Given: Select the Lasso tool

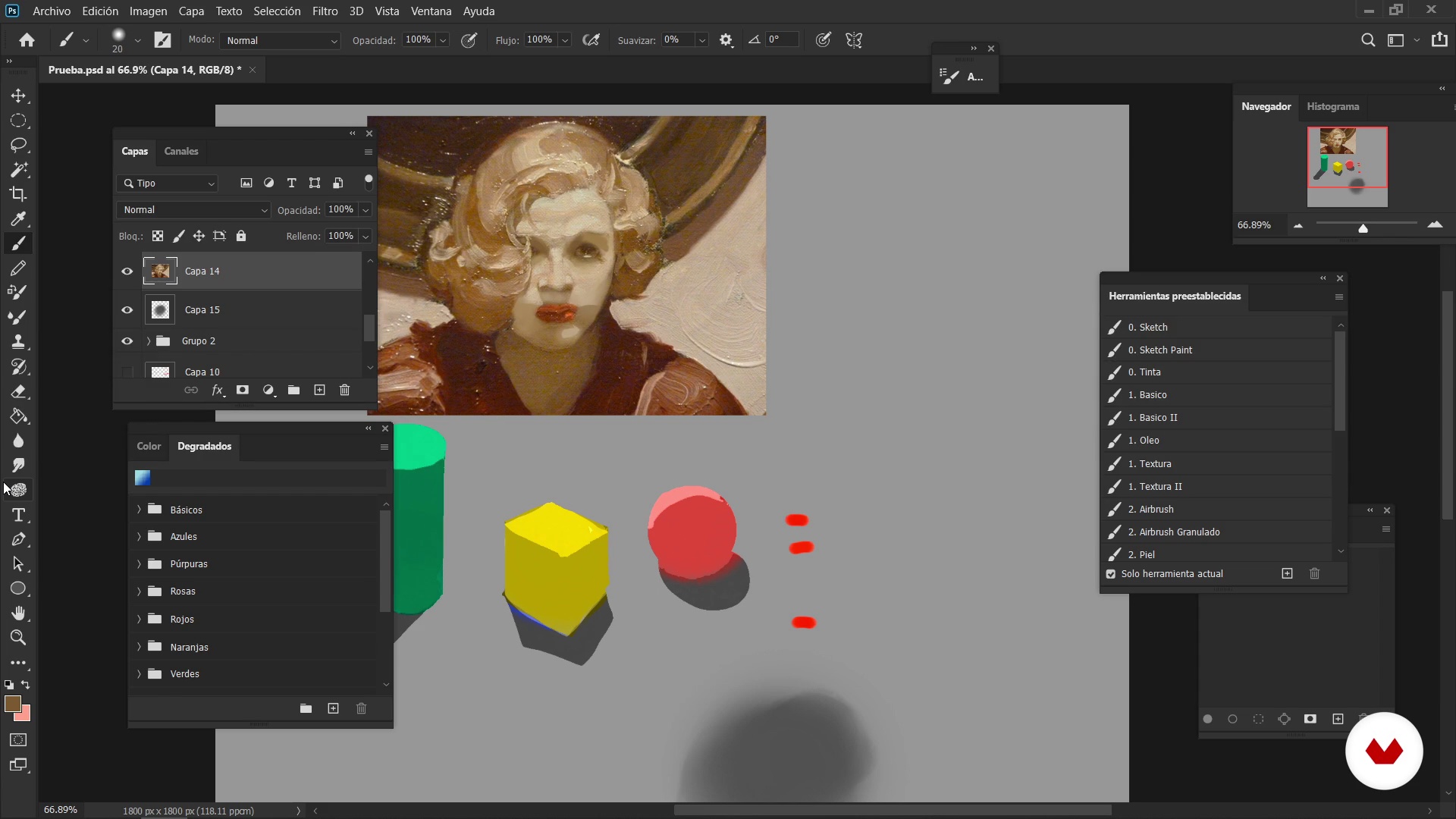Looking at the screenshot, I should [18, 145].
